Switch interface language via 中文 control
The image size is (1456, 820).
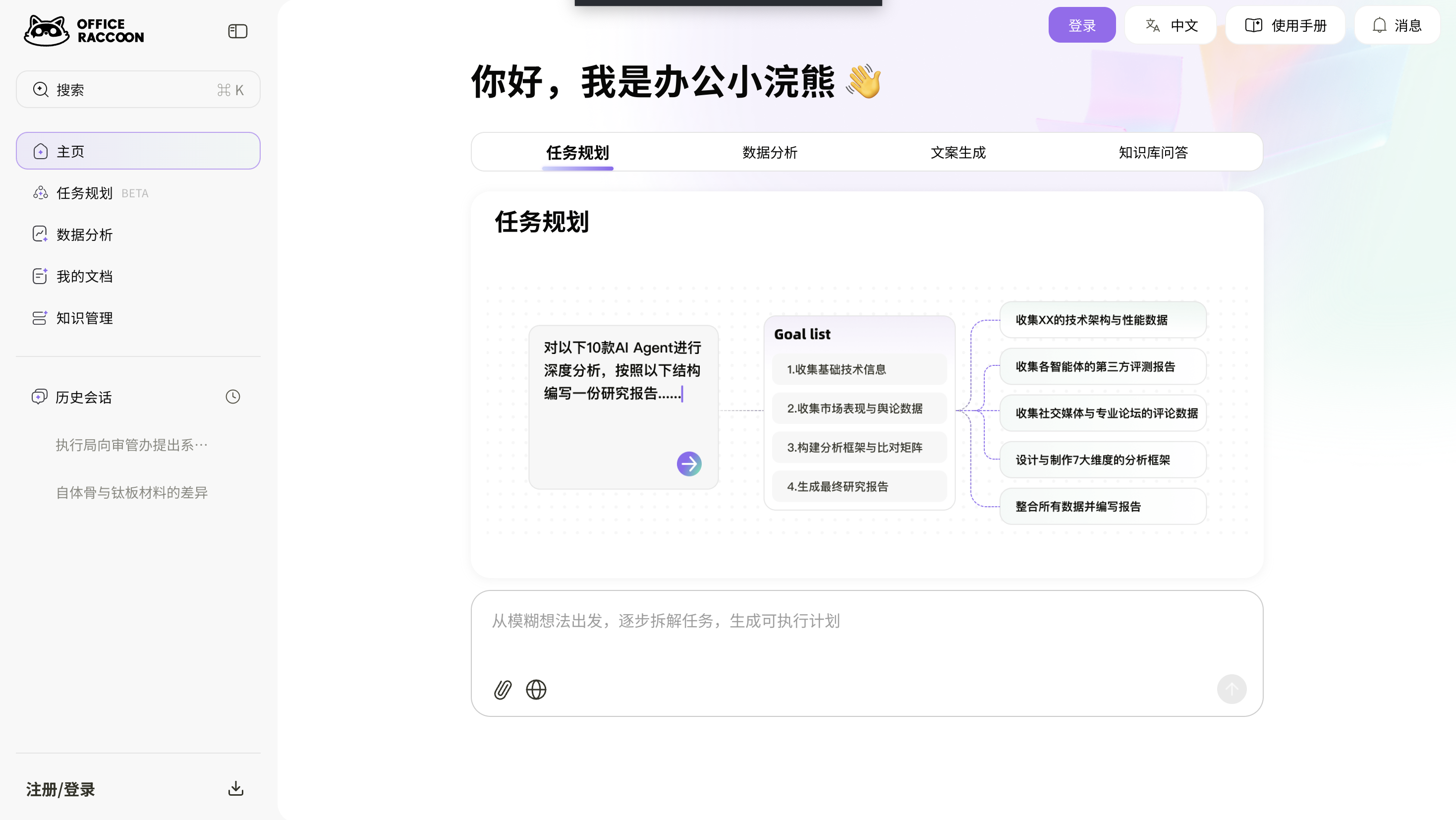pos(1170,25)
